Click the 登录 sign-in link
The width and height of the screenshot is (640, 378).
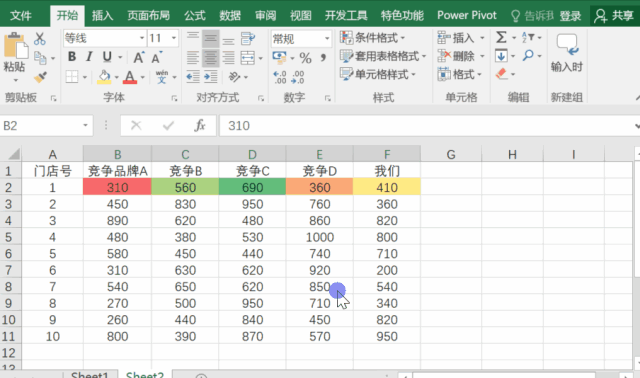point(570,16)
